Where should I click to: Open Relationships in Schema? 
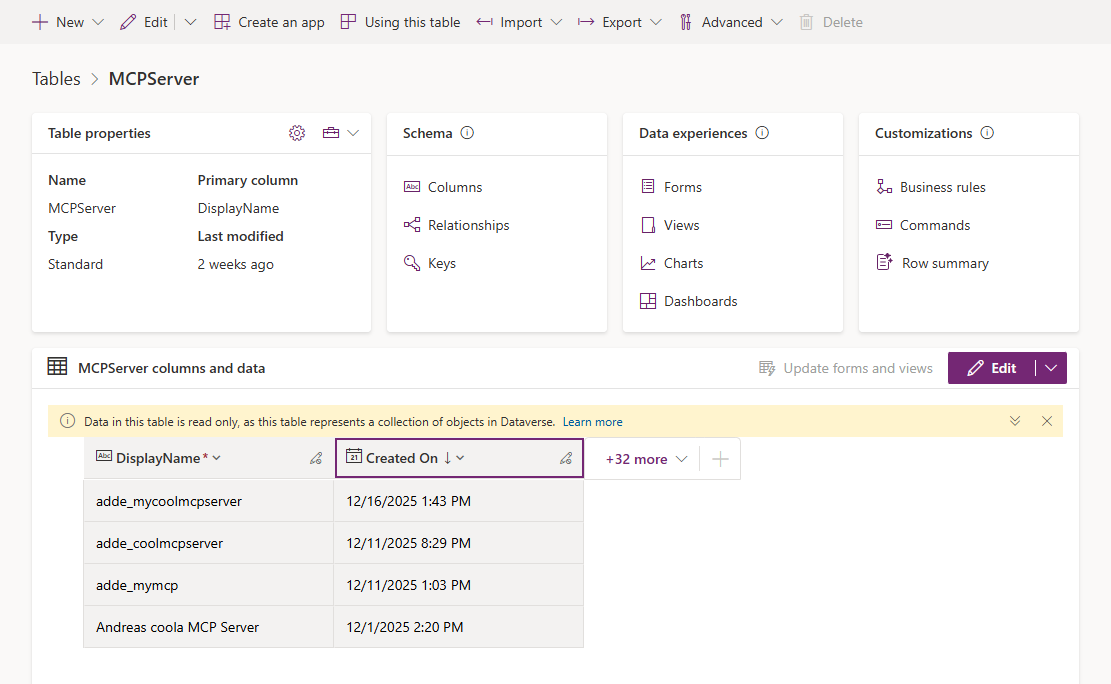tap(468, 225)
